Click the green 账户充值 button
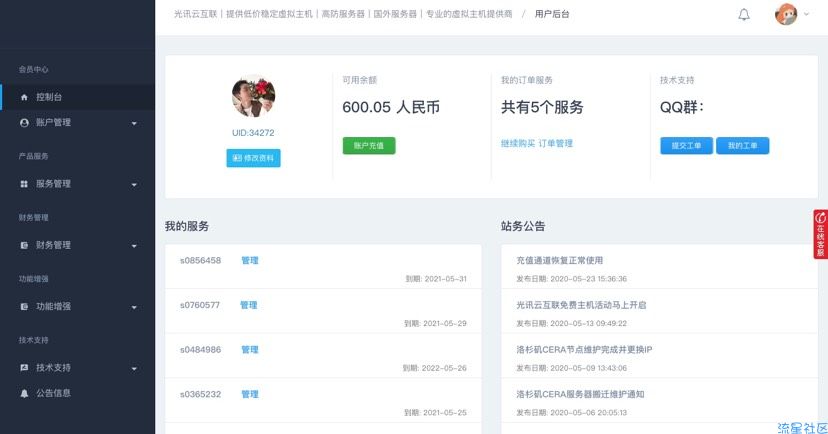Viewport: 828px width, 434px height. pyautogui.click(x=369, y=146)
